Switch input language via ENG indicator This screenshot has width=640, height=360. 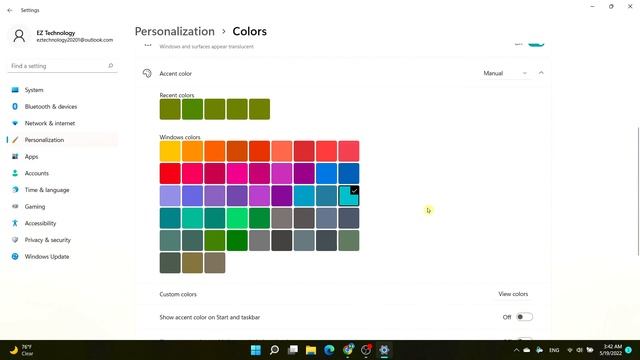[x=554, y=350]
